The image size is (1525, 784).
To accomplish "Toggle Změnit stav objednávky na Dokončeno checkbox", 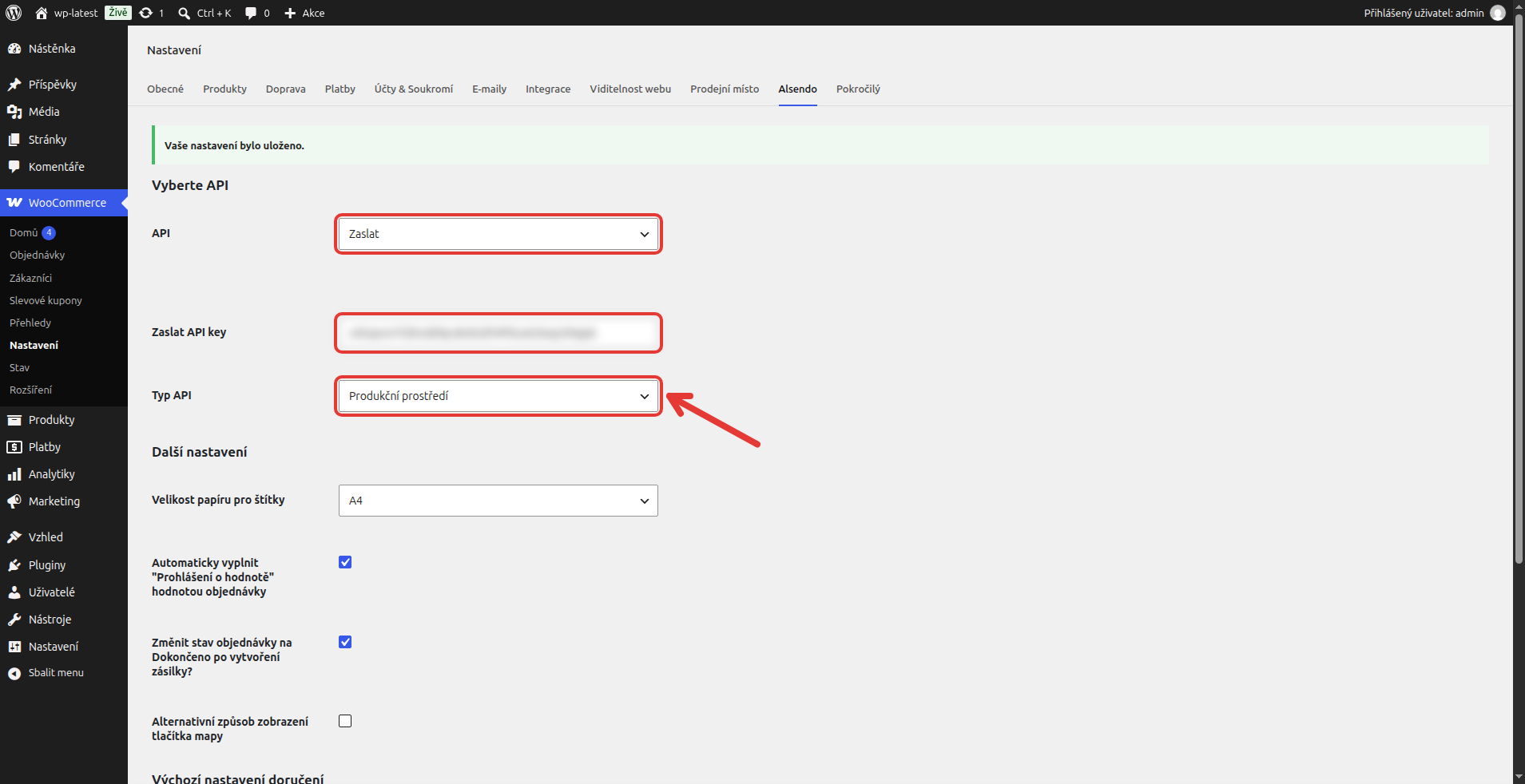I will 345,642.
